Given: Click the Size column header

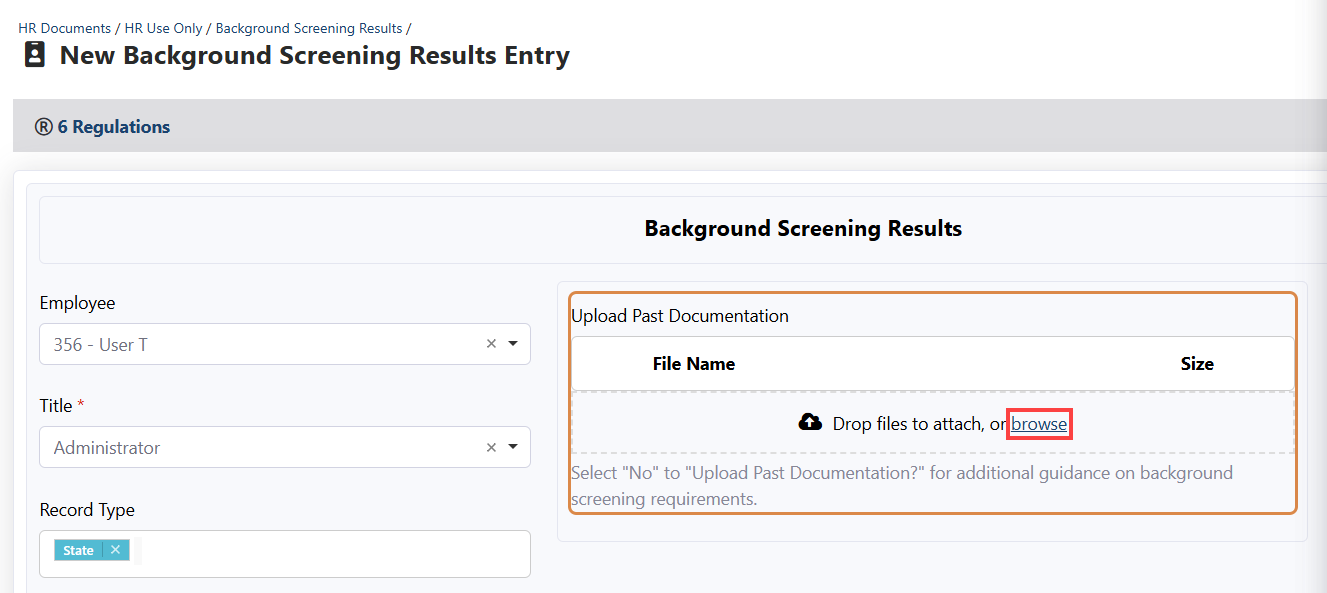Looking at the screenshot, I should tap(1196, 364).
